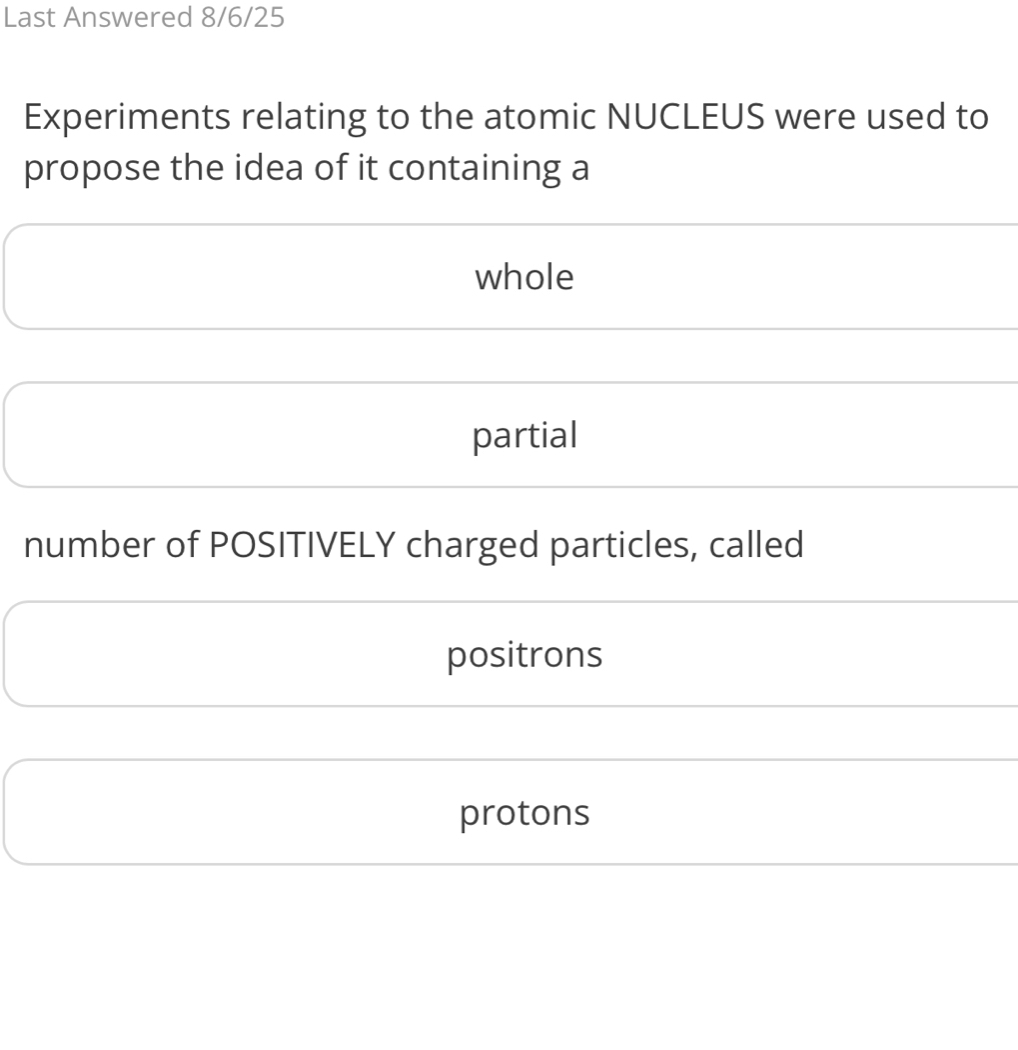The width and height of the screenshot is (1018, 1050).
Task: Click the phrase 'of it' in the question
Action: tap(346, 167)
